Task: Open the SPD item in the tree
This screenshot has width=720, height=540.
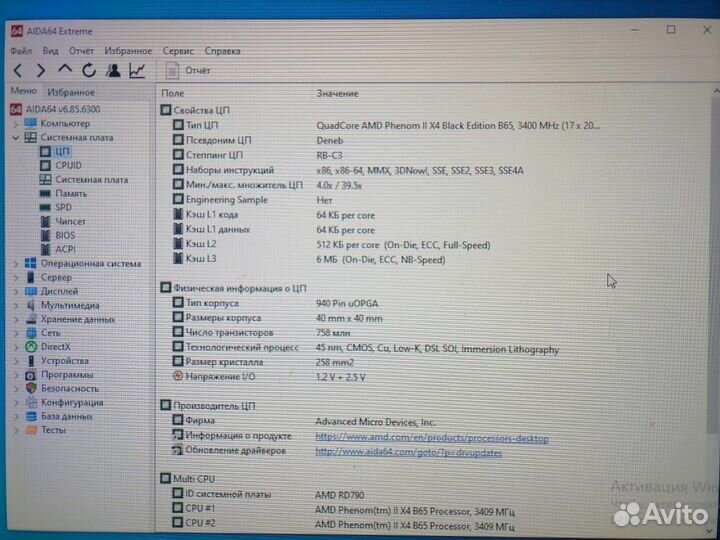Action: tap(64, 207)
